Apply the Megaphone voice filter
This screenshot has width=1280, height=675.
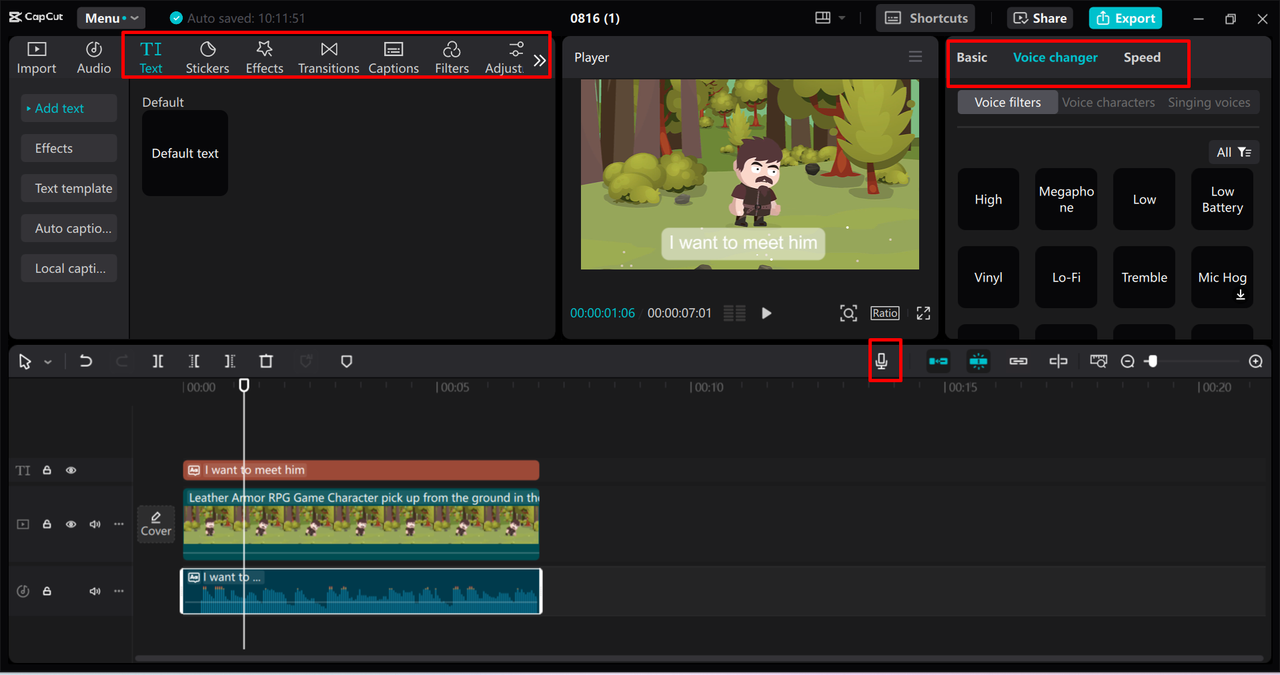click(x=1066, y=199)
